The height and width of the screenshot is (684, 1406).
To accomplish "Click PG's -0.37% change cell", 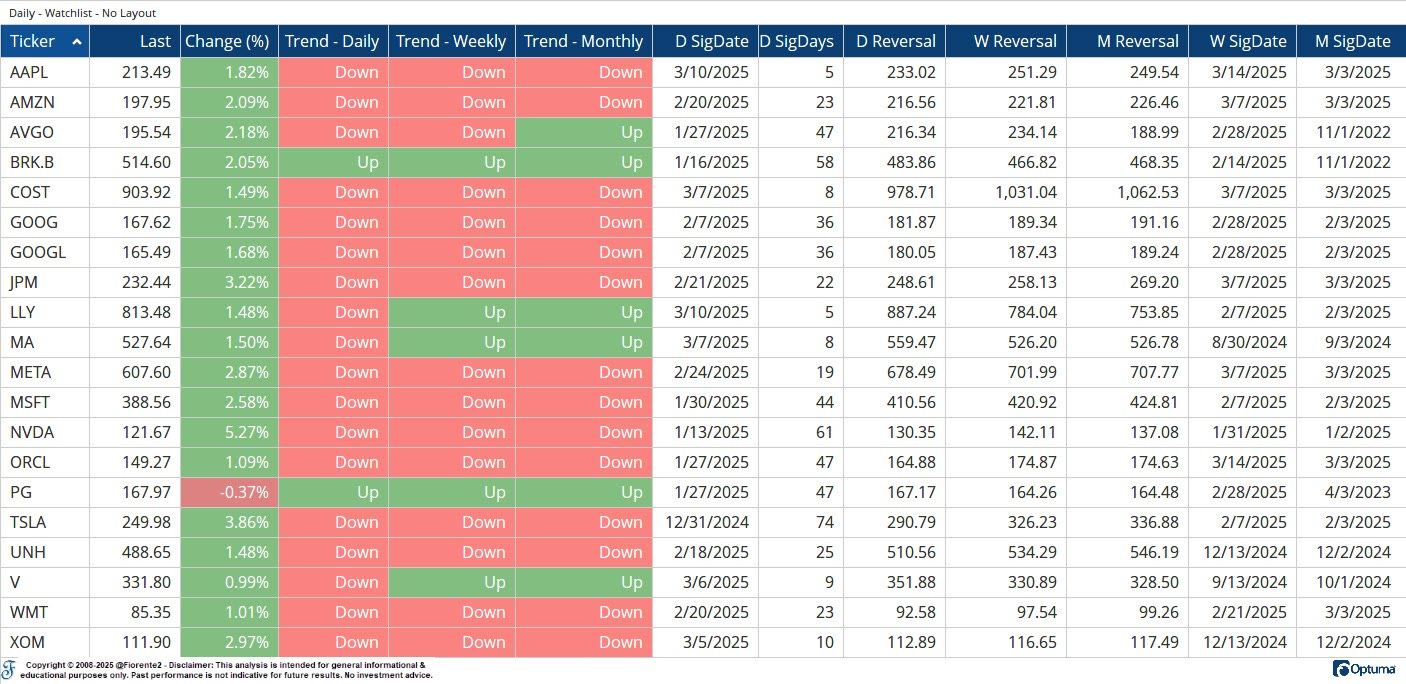I will tap(229, 492).
